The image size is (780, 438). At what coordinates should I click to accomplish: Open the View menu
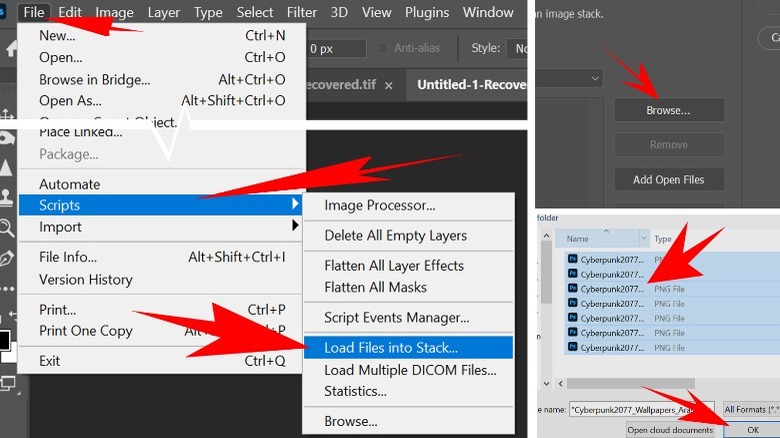point(376,12)
